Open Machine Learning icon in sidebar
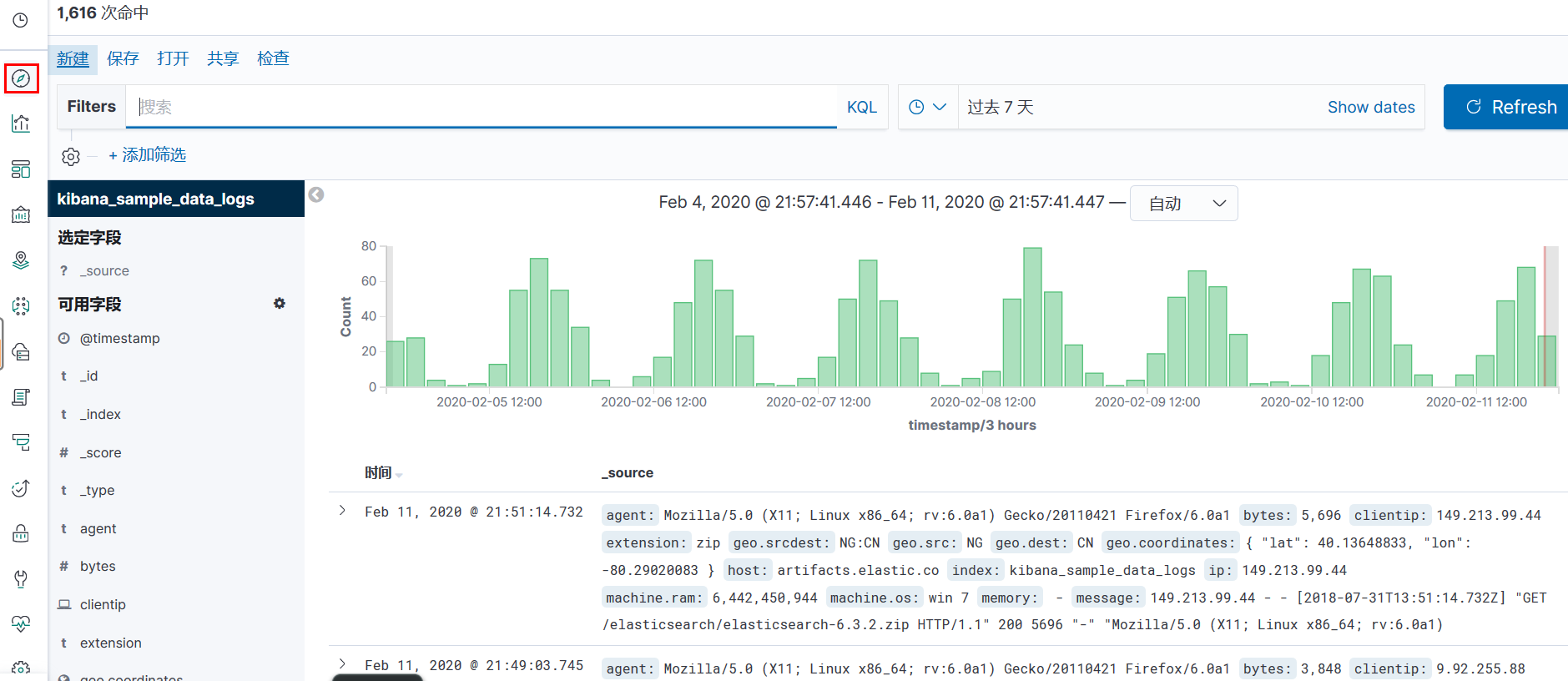This screenshot has height=681, width=1568. pos(21,305)
